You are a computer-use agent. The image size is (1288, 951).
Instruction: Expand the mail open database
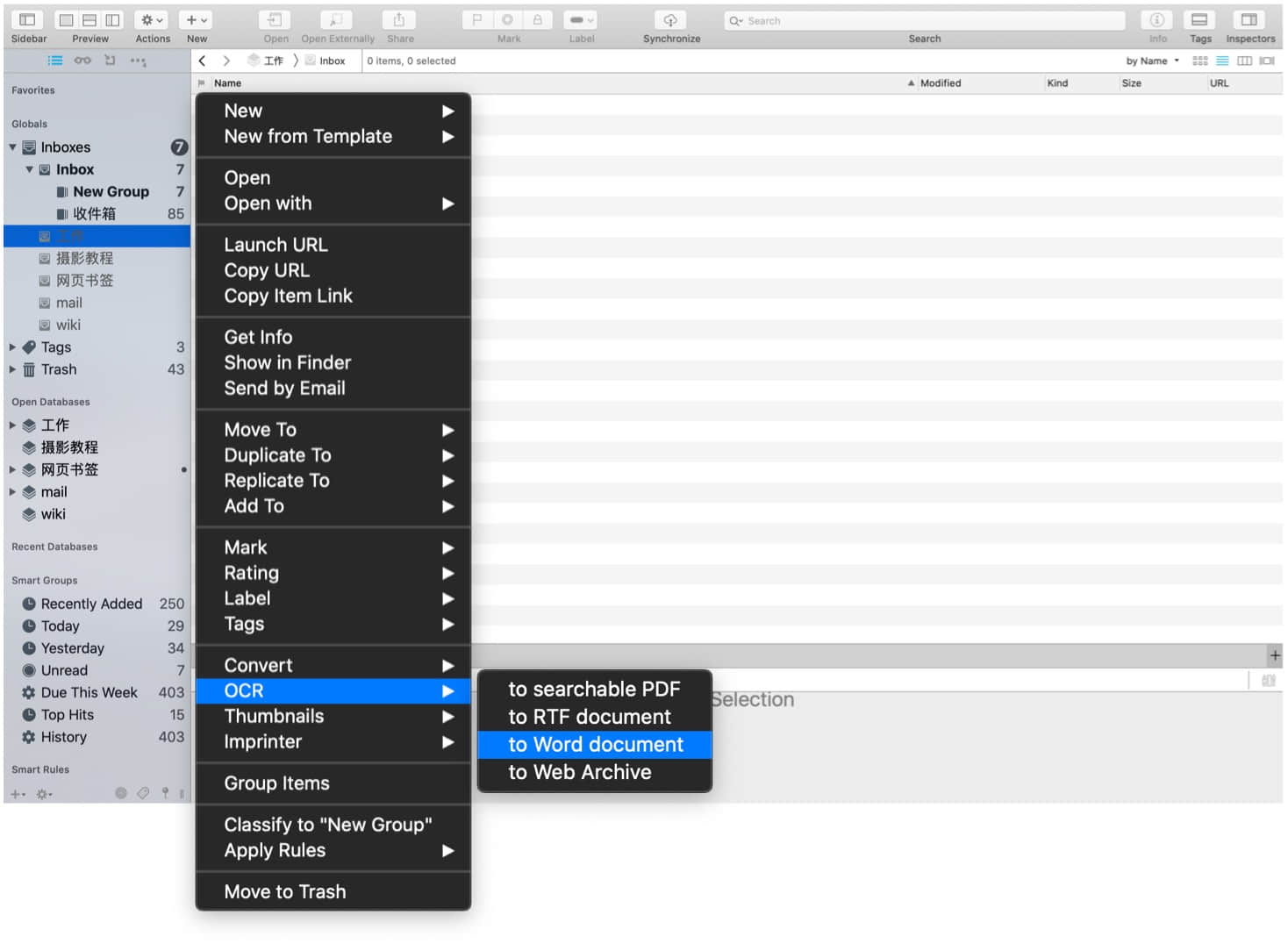(x=12, y=492)
